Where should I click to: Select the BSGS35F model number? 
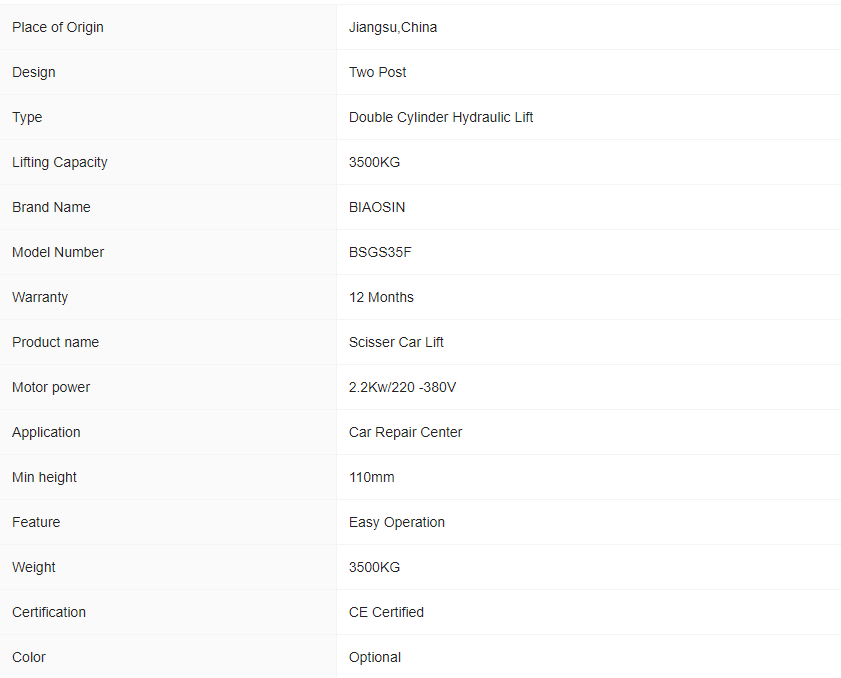(380, 252)
